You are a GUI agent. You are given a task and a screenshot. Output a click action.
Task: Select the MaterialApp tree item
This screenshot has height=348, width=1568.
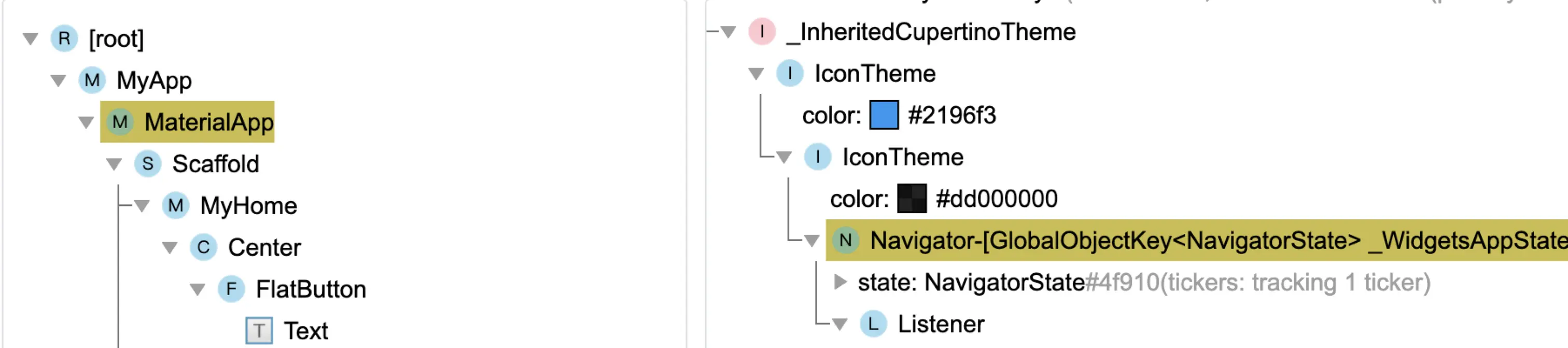pyautogui.click(x=209, y=122)
